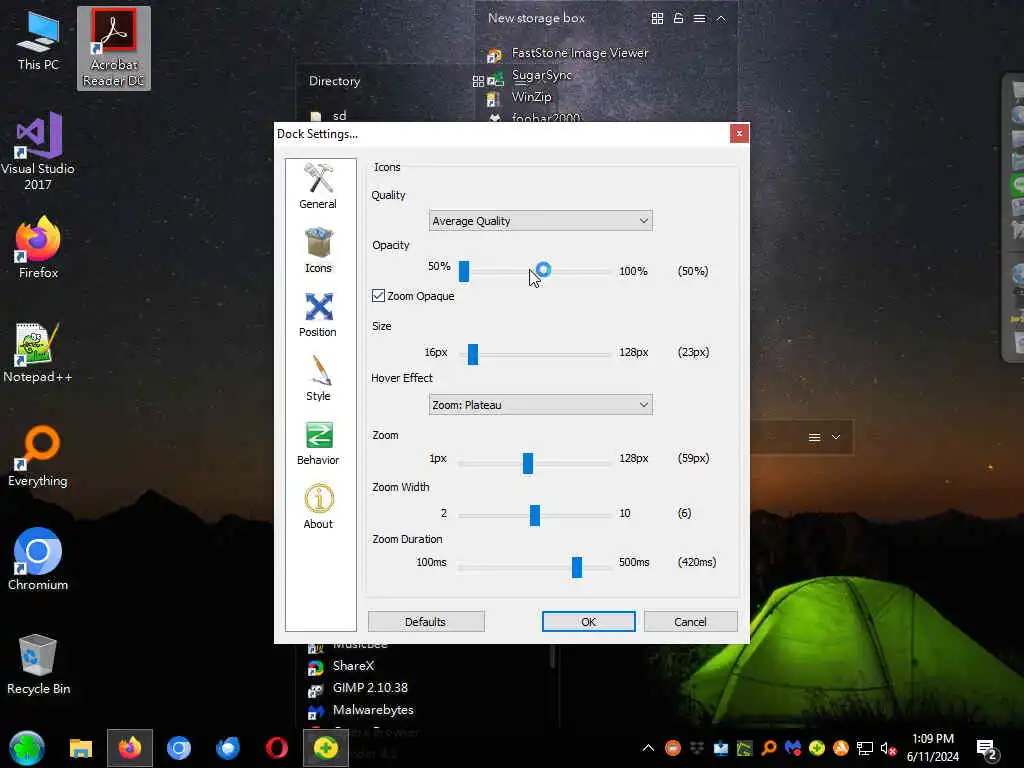The width and height of the screenshot is (1024, 768).
Task: Select the Everything desktop shortcut
Action: point(38,456)
